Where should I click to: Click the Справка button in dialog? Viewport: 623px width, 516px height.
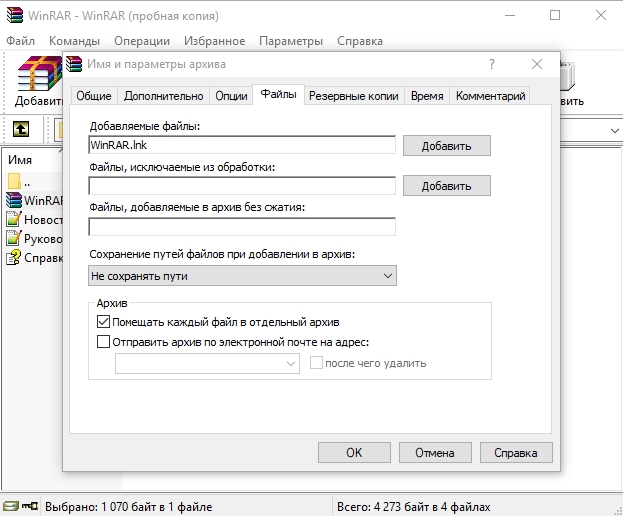516,452
